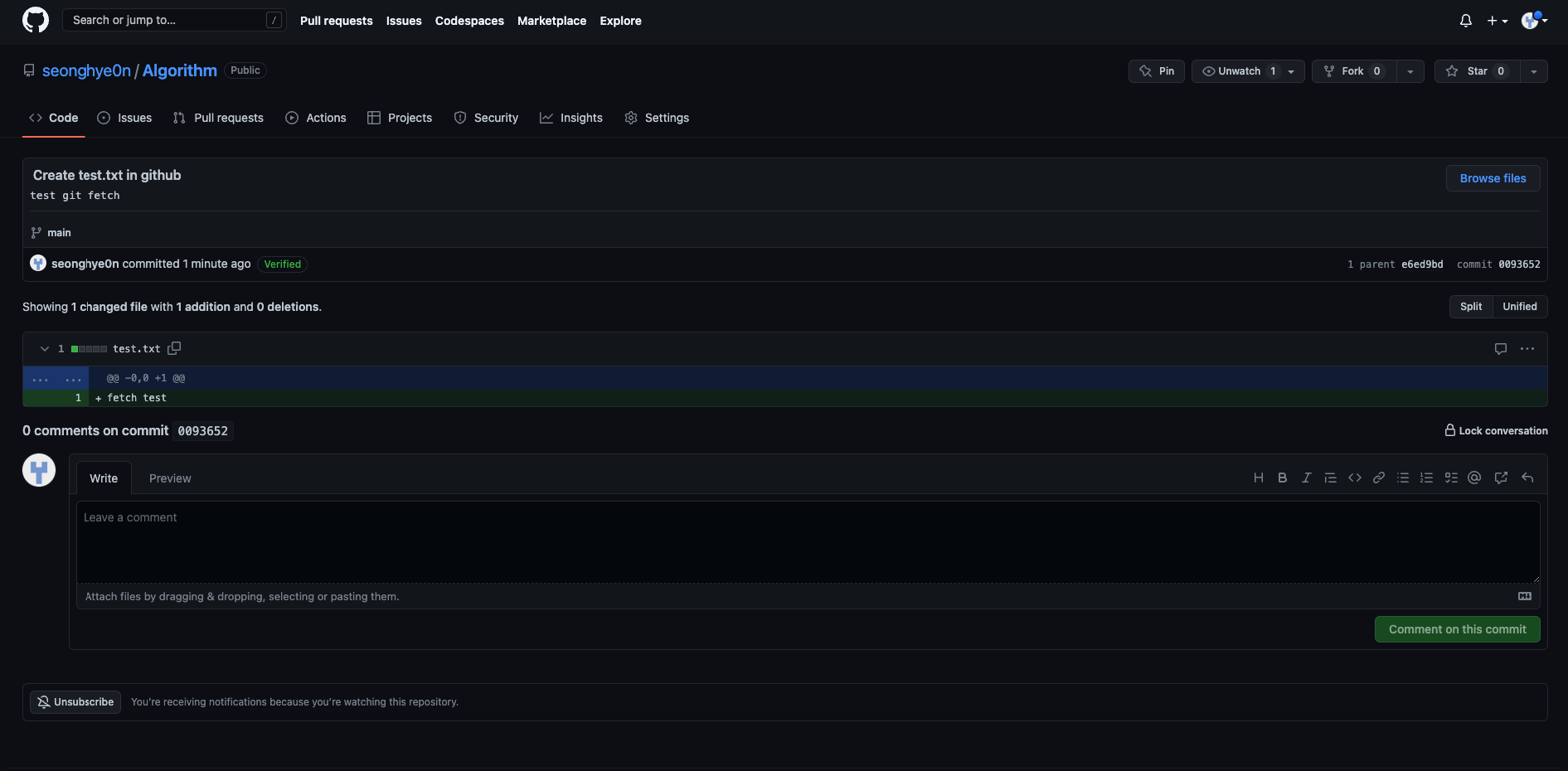Expand hidden diff lines ellipsis

(x=56, y=378)
